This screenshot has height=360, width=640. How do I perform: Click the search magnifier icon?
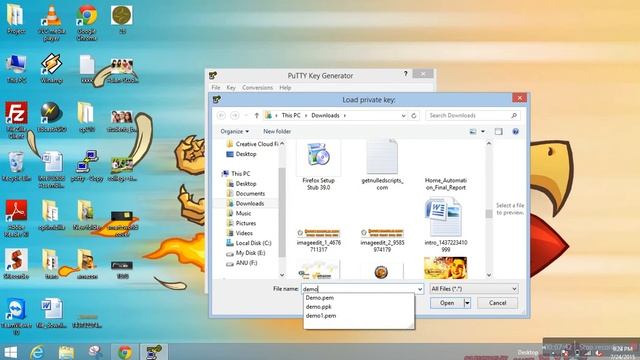514,116
